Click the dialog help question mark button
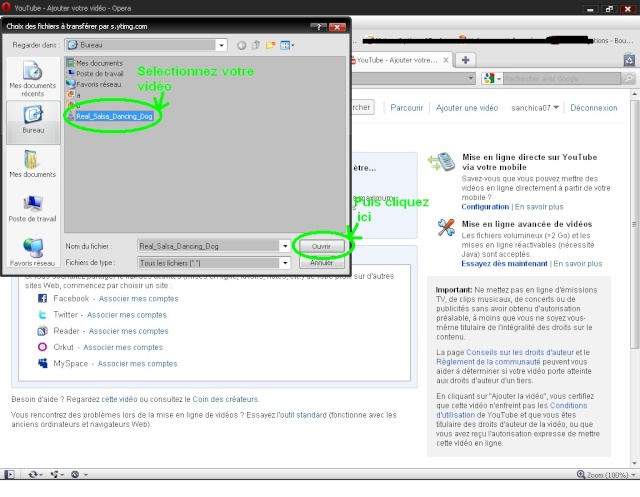The height and width of the screenshot is (497, 640). [318, 27]
